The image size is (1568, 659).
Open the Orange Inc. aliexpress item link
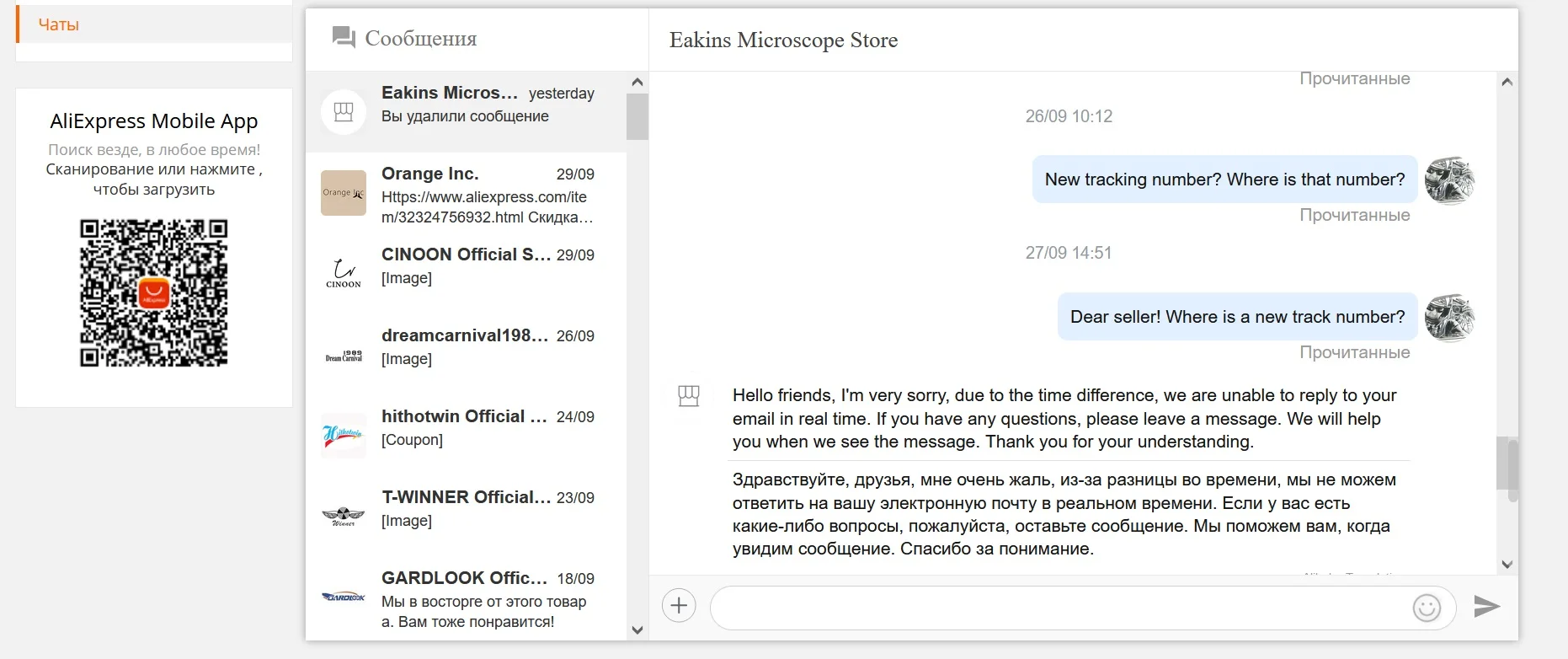(486, 207)
